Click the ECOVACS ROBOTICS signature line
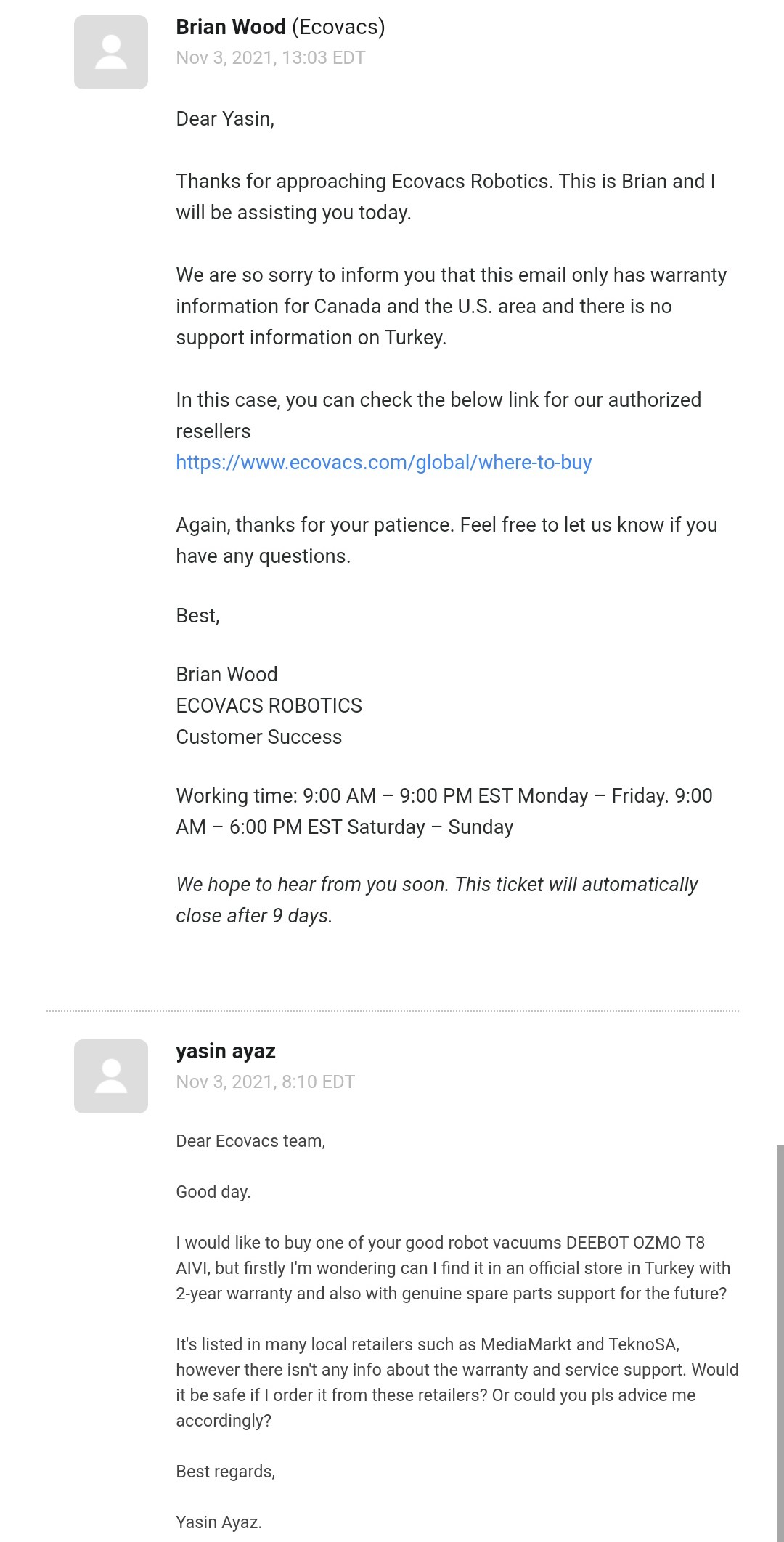The height and width of the screenshot is (1542, 784). tap(269, 706)
